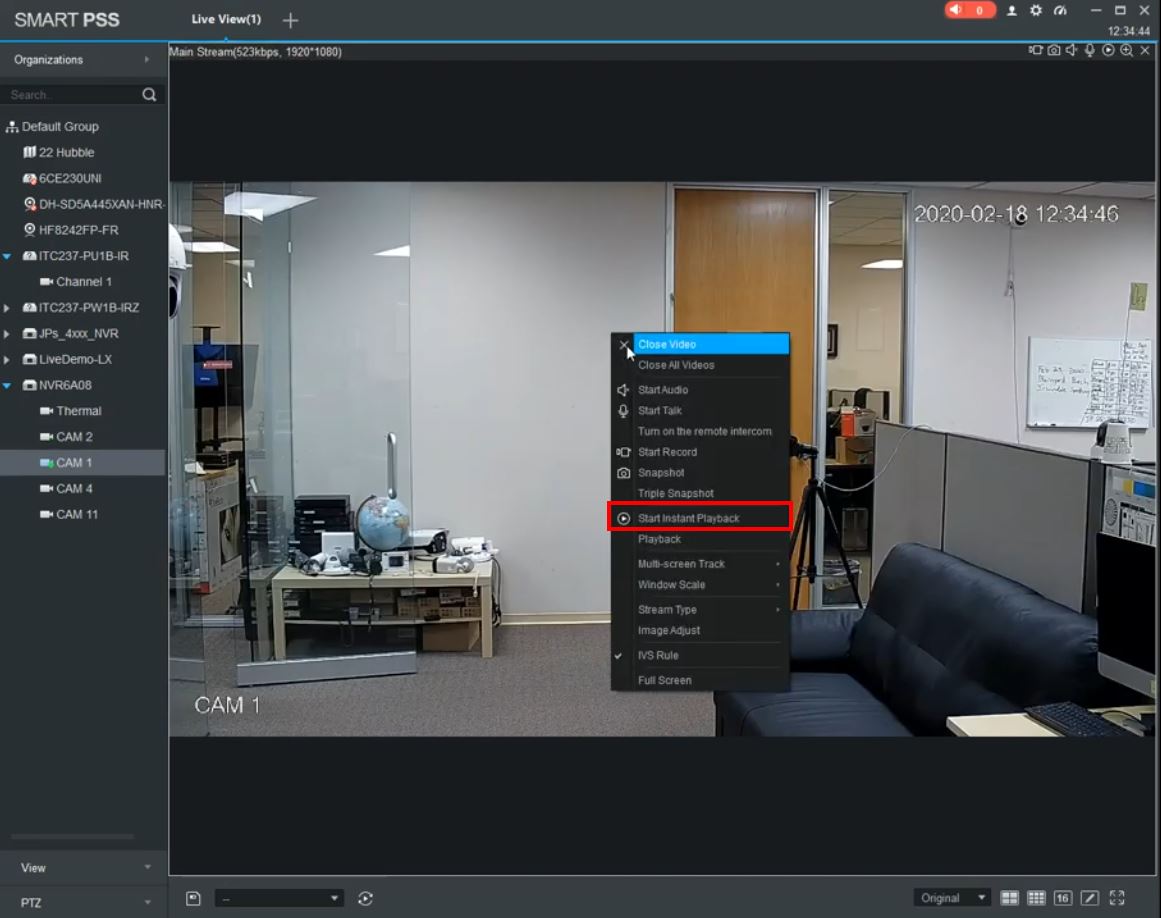Screen dimensions: 1161x918
Task: Open the custom layout edit icon
Action: [x=1089, y=898]
